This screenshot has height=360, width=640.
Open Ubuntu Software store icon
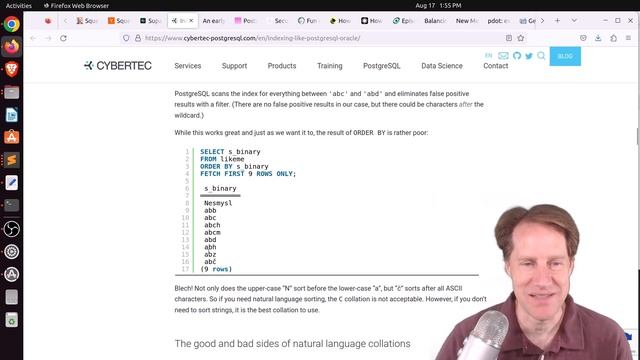coord(11,137)
